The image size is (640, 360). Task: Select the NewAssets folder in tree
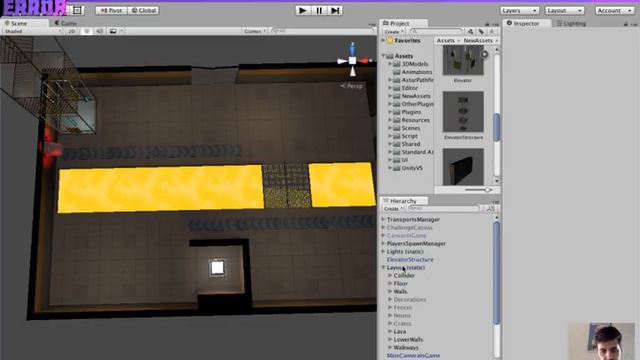(x=416, y=96)
